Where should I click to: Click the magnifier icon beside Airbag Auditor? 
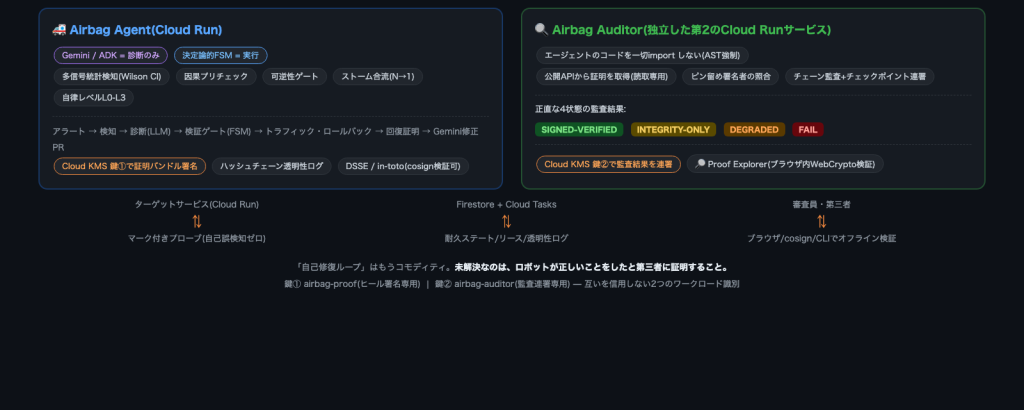(541, 30)
